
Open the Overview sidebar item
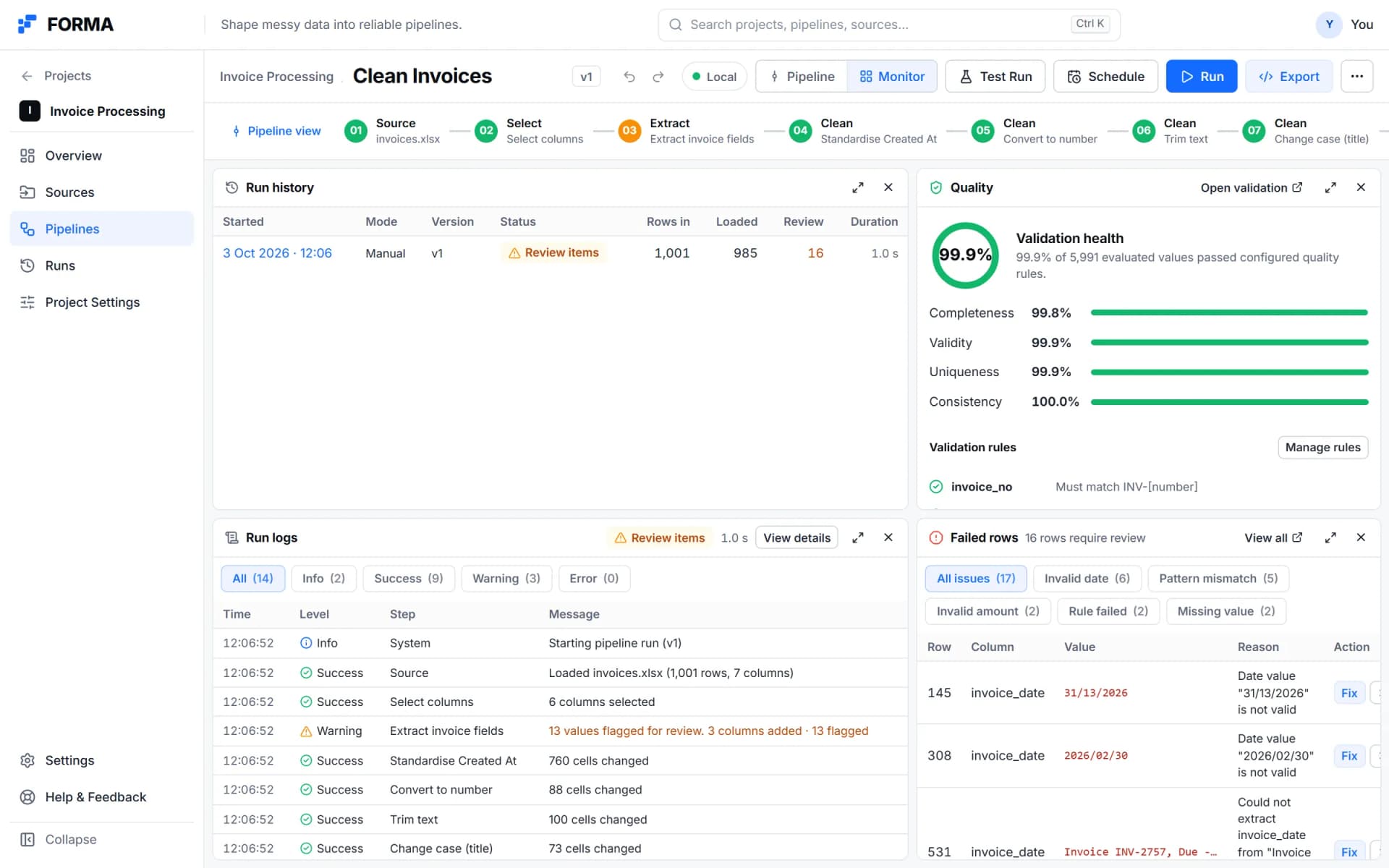tap(101, 156)
